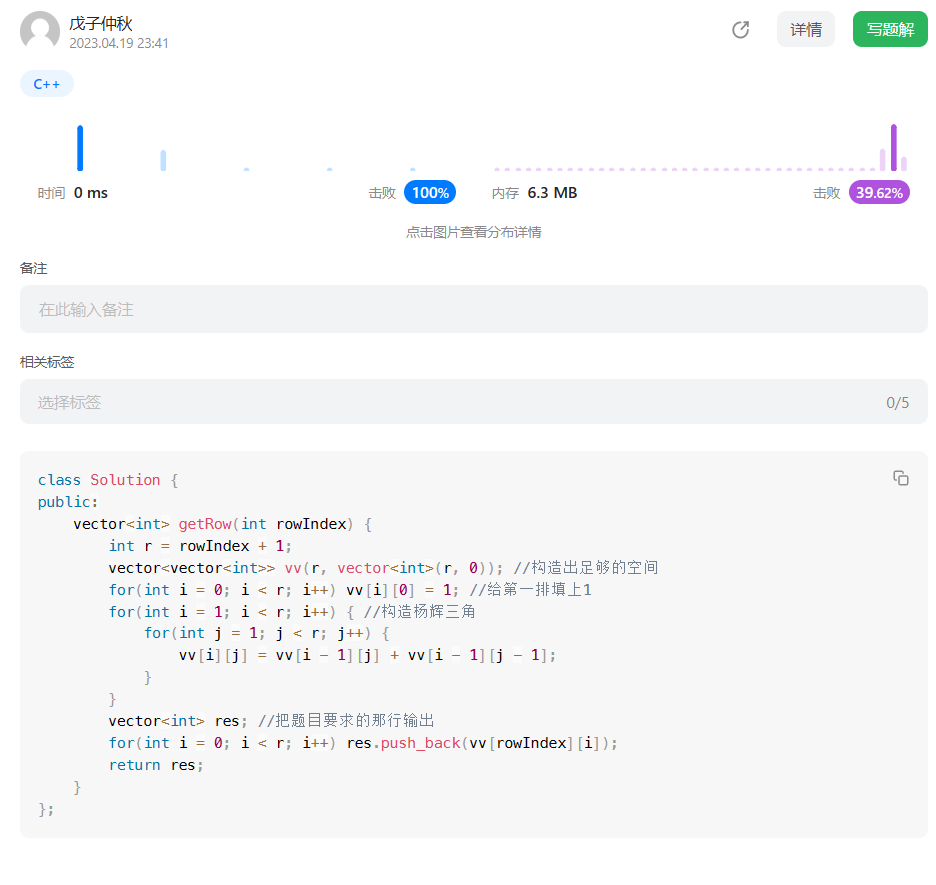Image resolution: width=936 pixels, height=885 pixels.
Task: Click the copy code icon
Action: click(901, 478)
